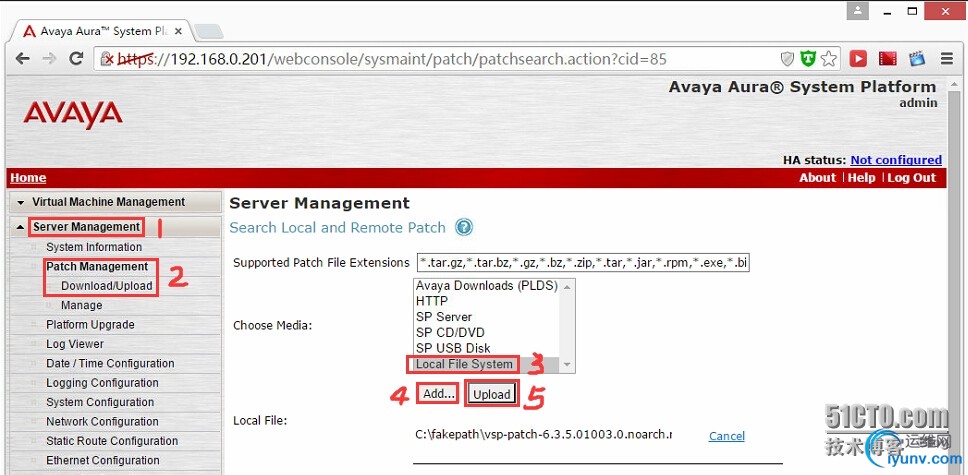Cancel the selected local file
This screenshot has height=475, width=968.
(x=727, y=436)
